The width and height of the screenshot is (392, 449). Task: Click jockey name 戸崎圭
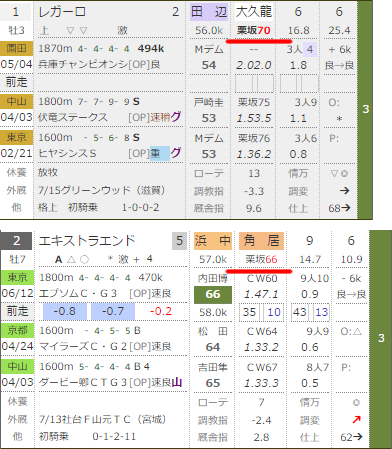click(x=209, y=102)
